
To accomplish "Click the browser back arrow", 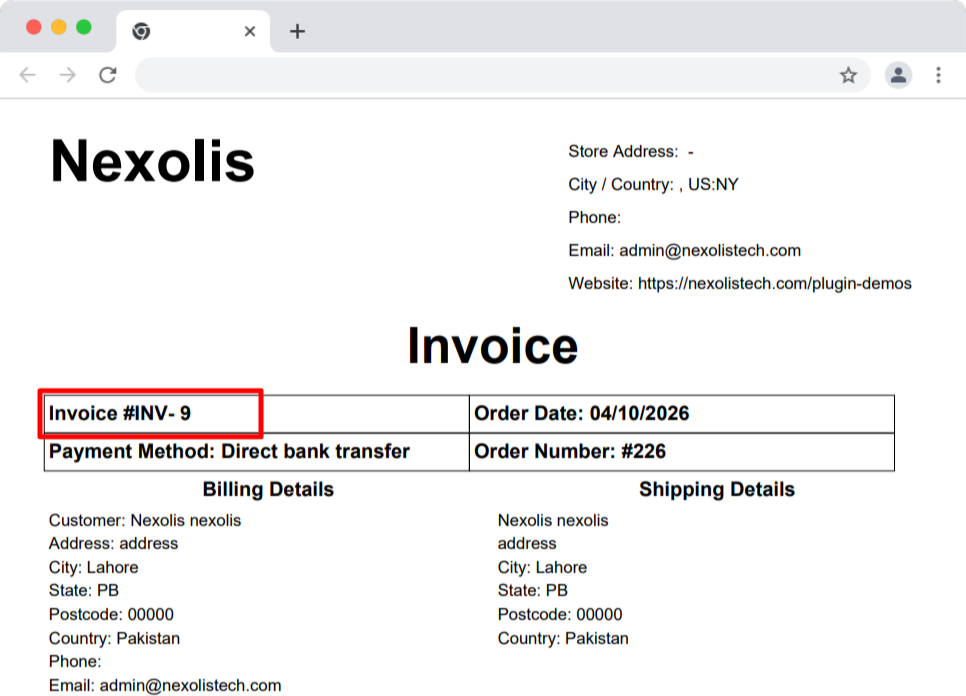I will (27, 75).
